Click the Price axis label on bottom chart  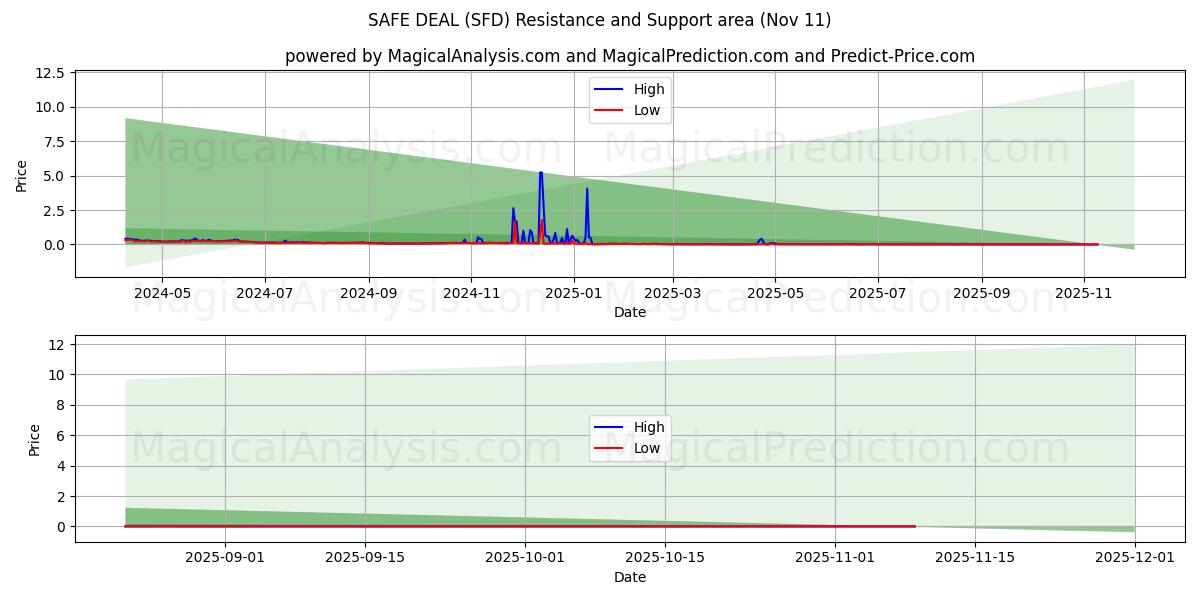click(x=33, y=438)
